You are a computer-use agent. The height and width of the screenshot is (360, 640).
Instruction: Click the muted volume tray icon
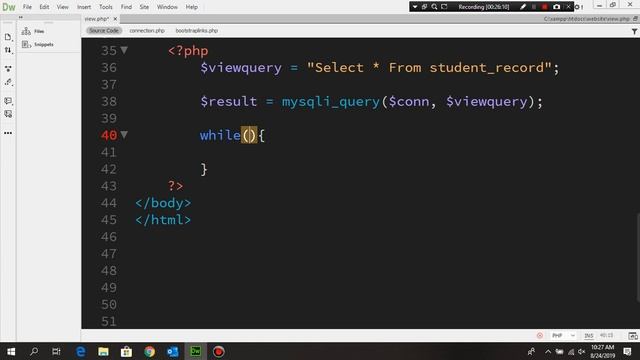582,351
